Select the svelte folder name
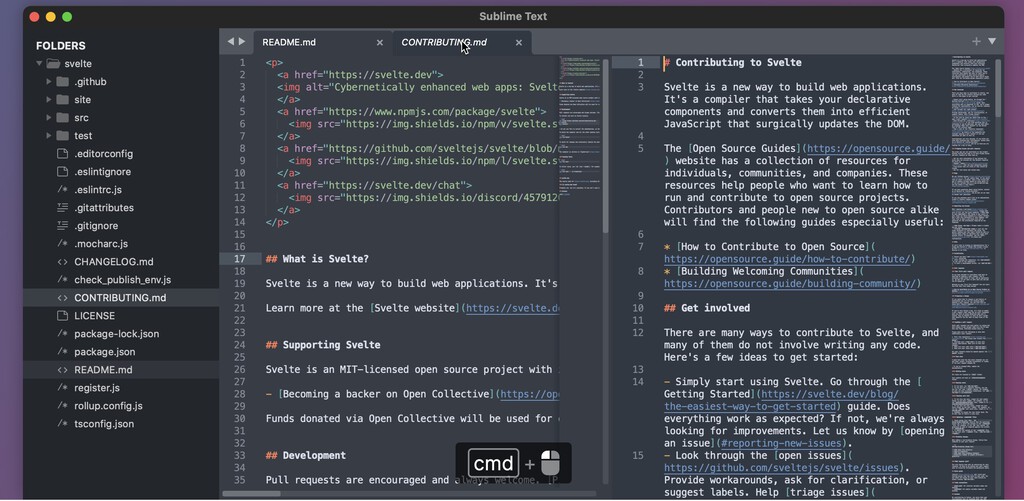Screen dimensions: 1024x501 [78, 64]
